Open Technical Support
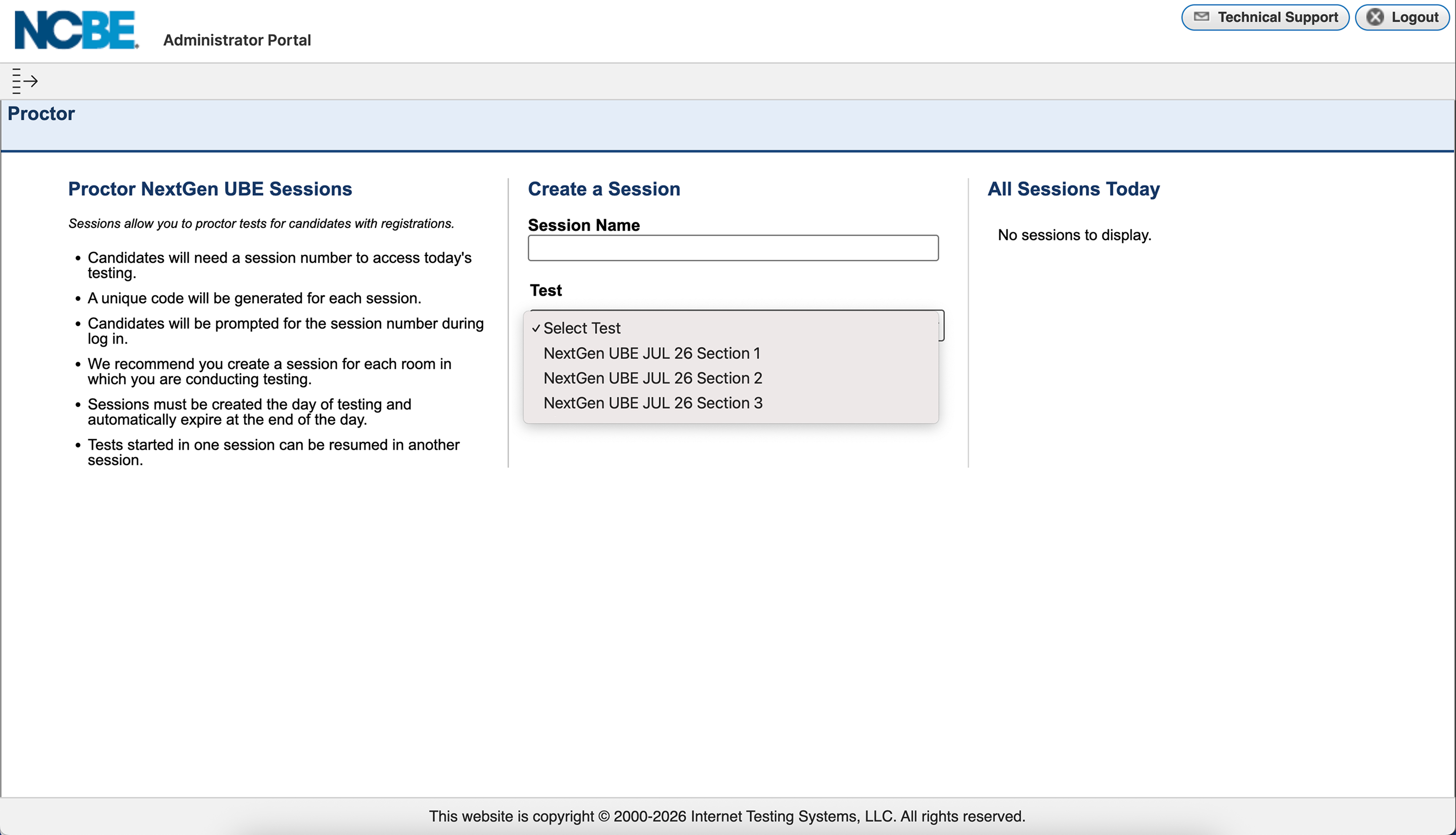Image resolution: width=1456 pixels, height=835 pixels. [1265, 17]
